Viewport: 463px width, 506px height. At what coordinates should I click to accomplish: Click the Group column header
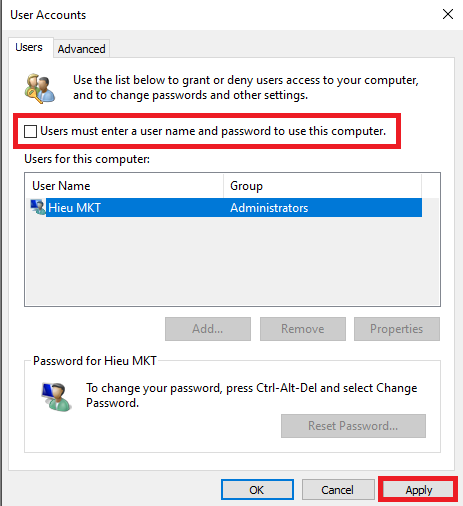click(x=322, y=186)
